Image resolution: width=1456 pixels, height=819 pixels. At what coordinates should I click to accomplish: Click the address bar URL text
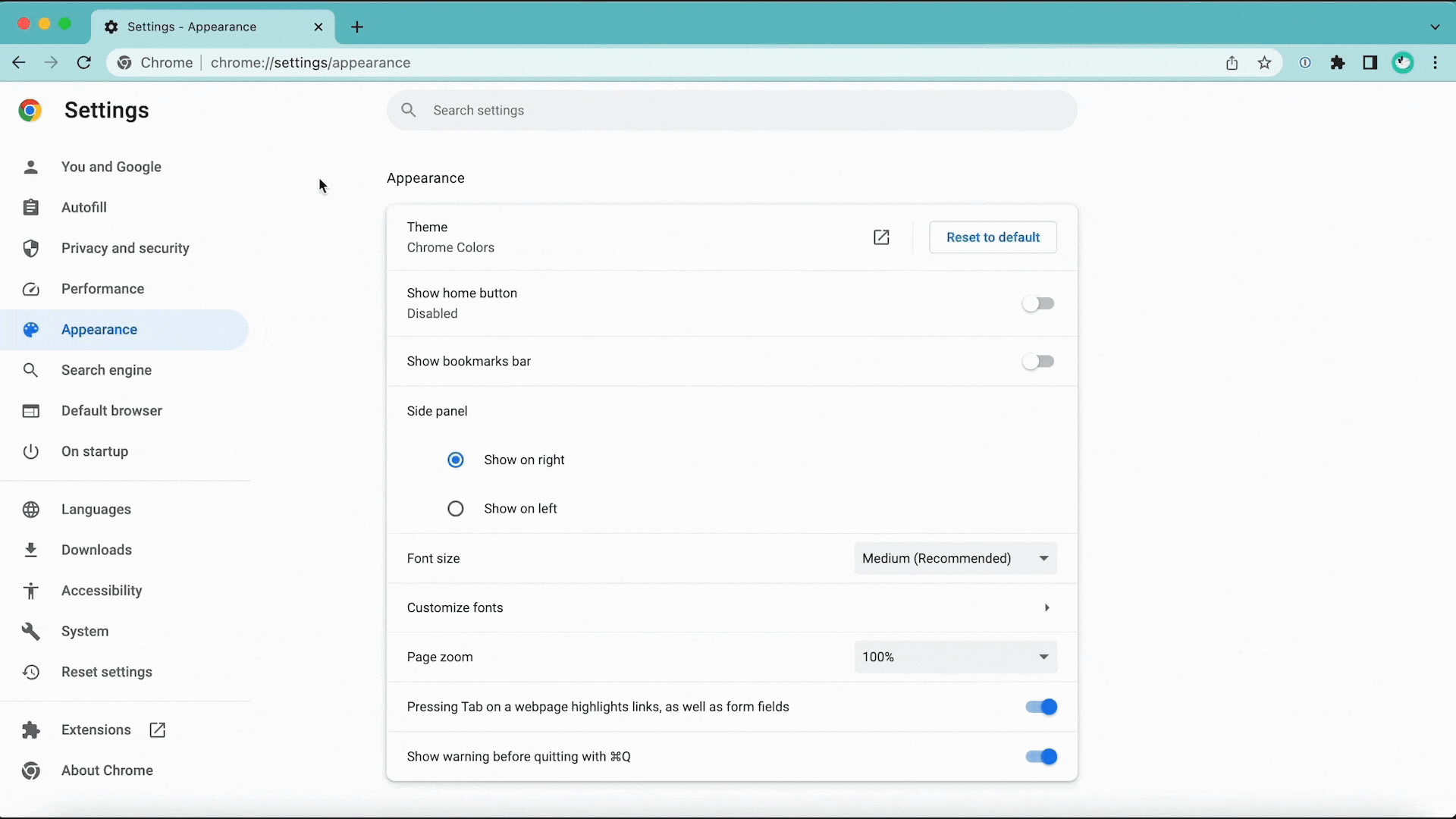tap(311, 63)
